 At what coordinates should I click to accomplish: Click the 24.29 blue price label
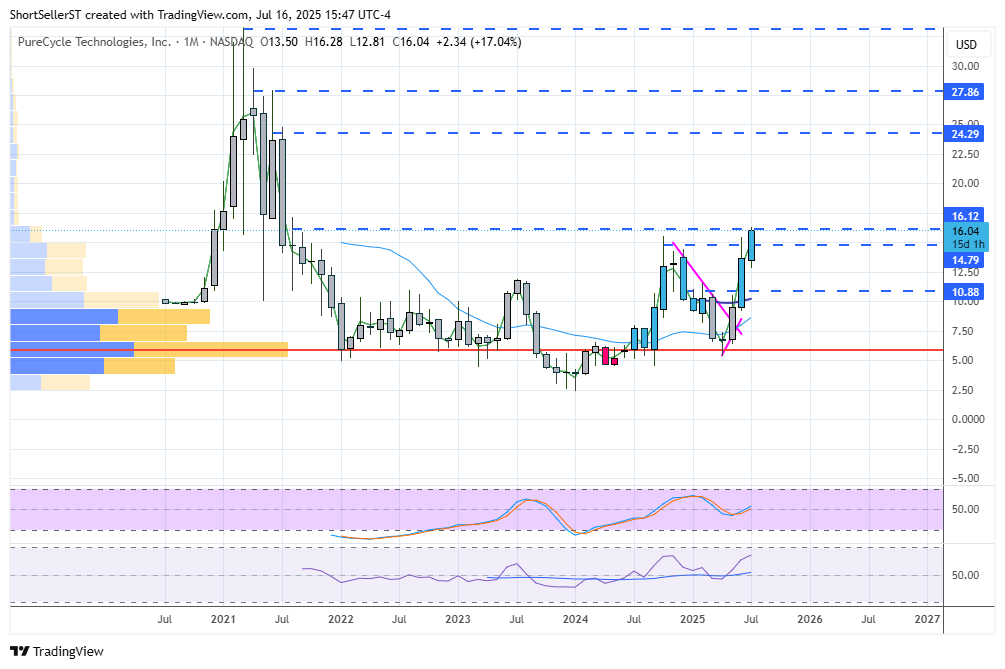point(965,134)
